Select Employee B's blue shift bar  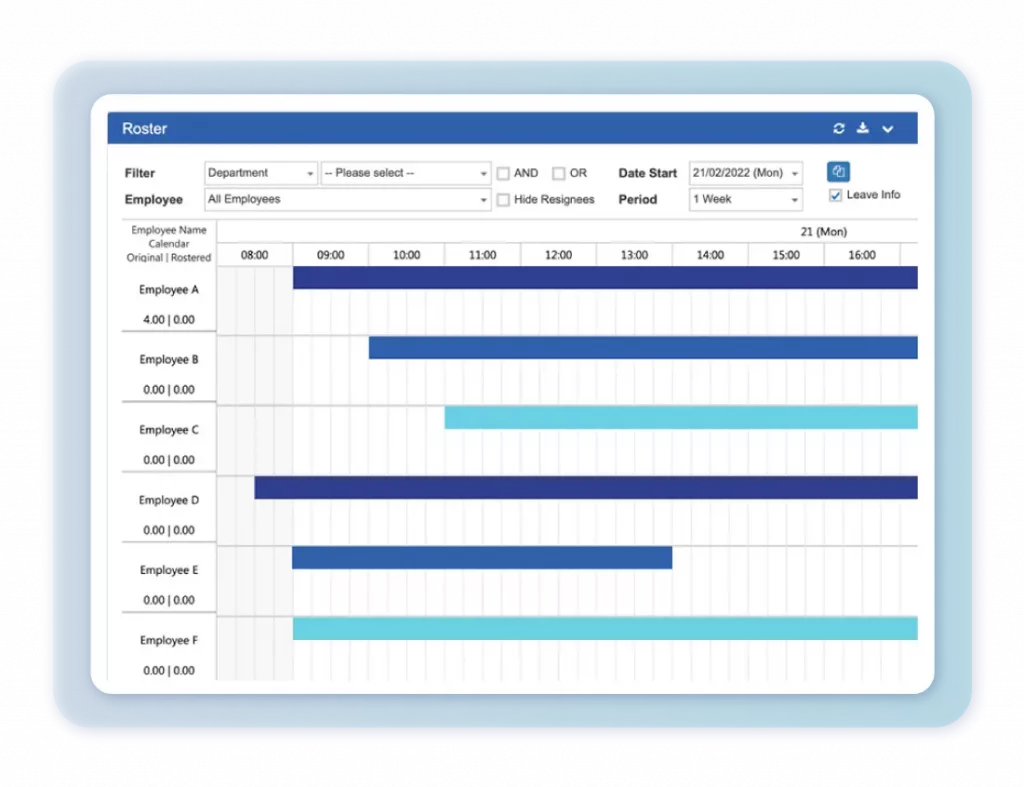[643, 347]
